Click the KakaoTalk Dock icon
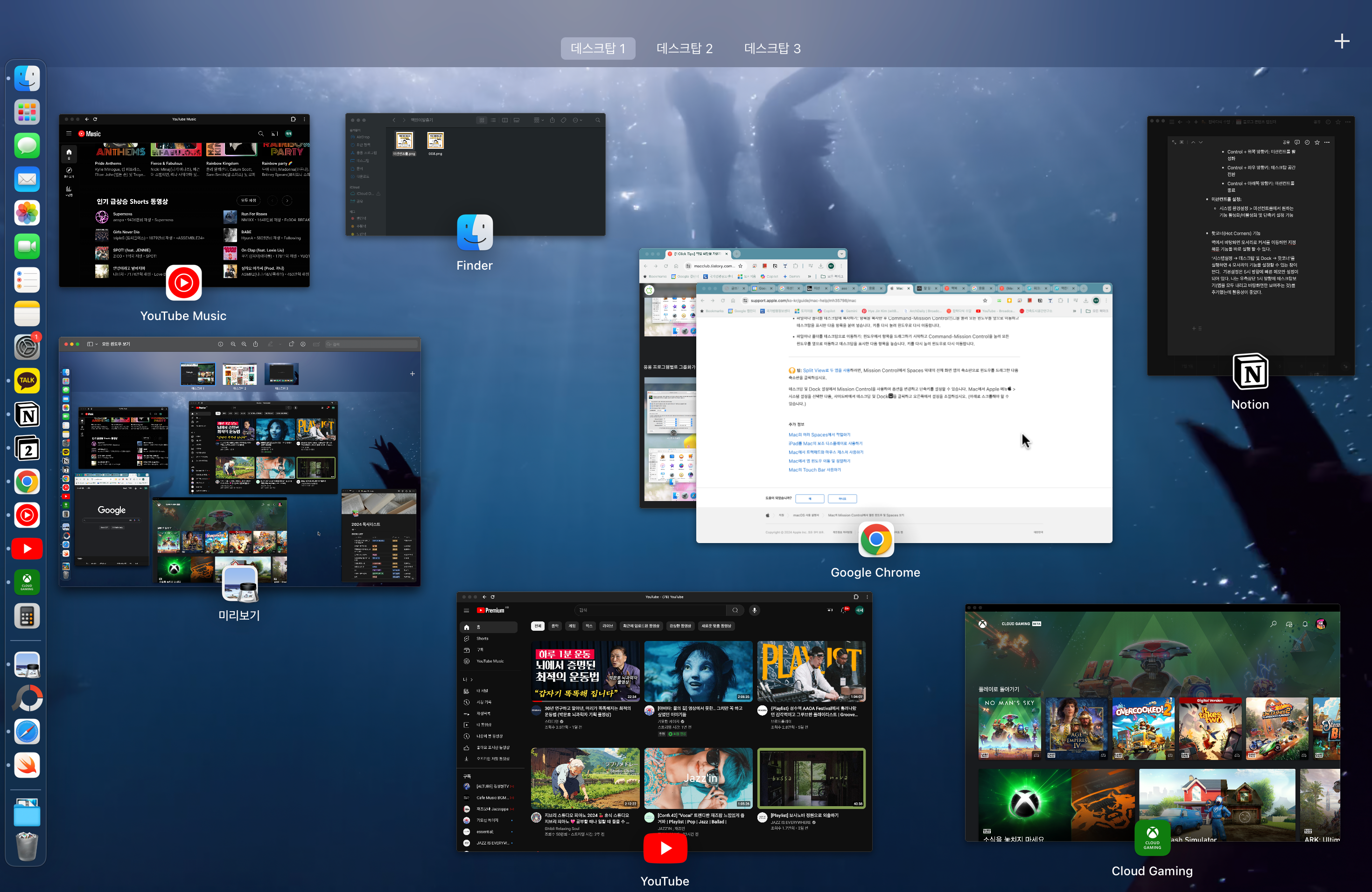Screen dimensions: 1372x892 coord(27,380)
